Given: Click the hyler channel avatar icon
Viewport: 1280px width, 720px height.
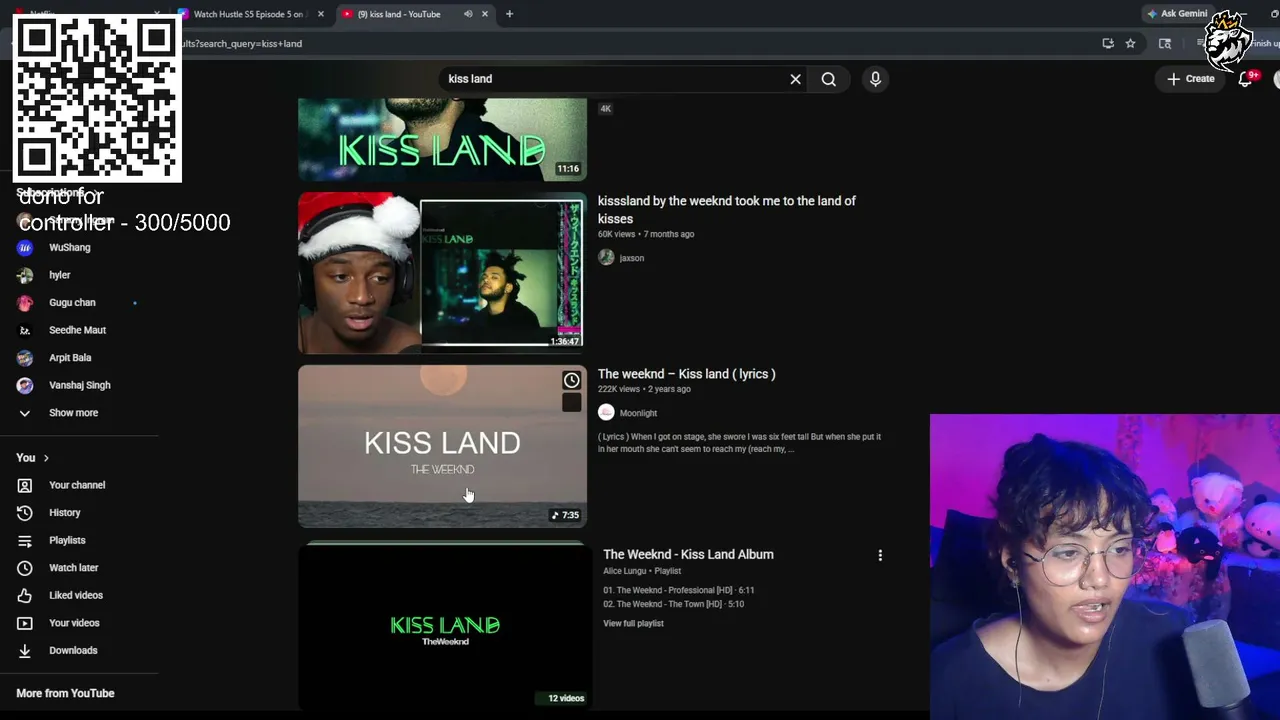Looking at the screenshot, I should [25, 275].
